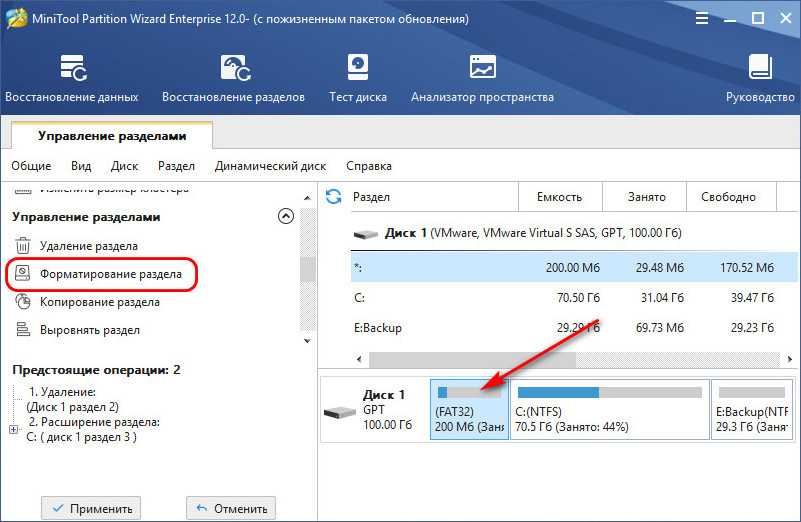Click Форматирование раздела in the sidebar

(x=110, y=273)
